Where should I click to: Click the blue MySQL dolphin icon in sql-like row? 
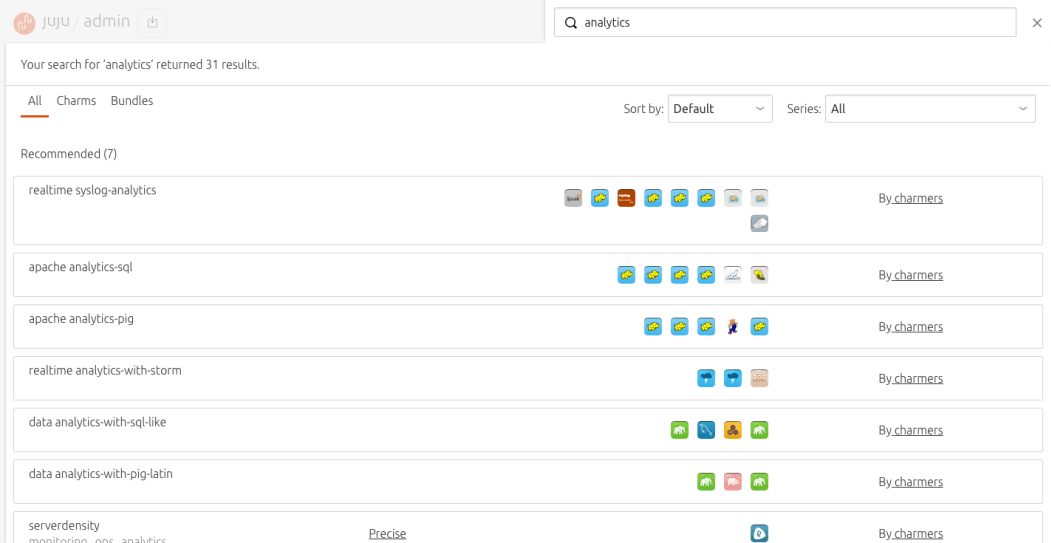[706, 430]
